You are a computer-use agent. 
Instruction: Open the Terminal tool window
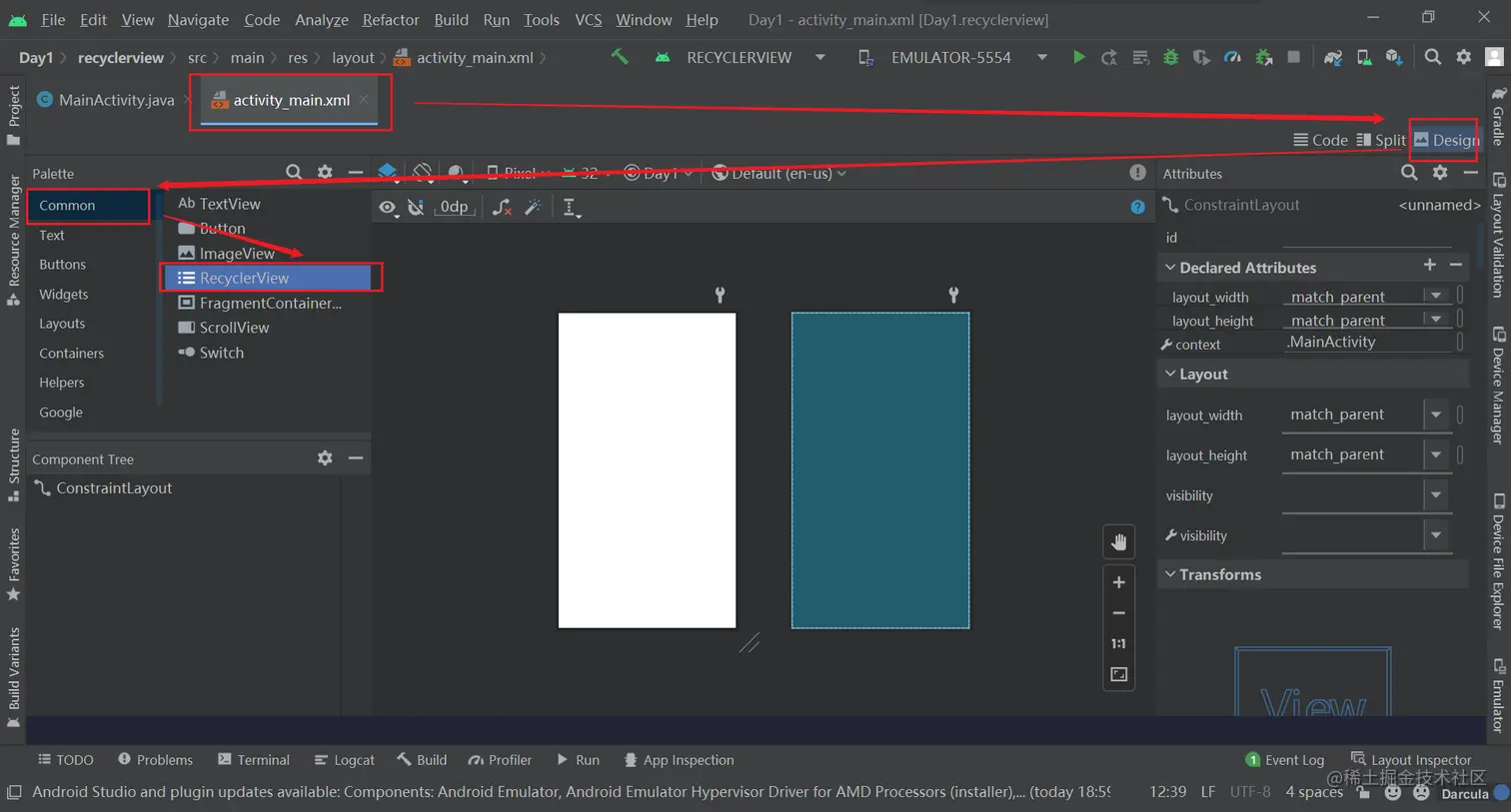pos(254,760)
